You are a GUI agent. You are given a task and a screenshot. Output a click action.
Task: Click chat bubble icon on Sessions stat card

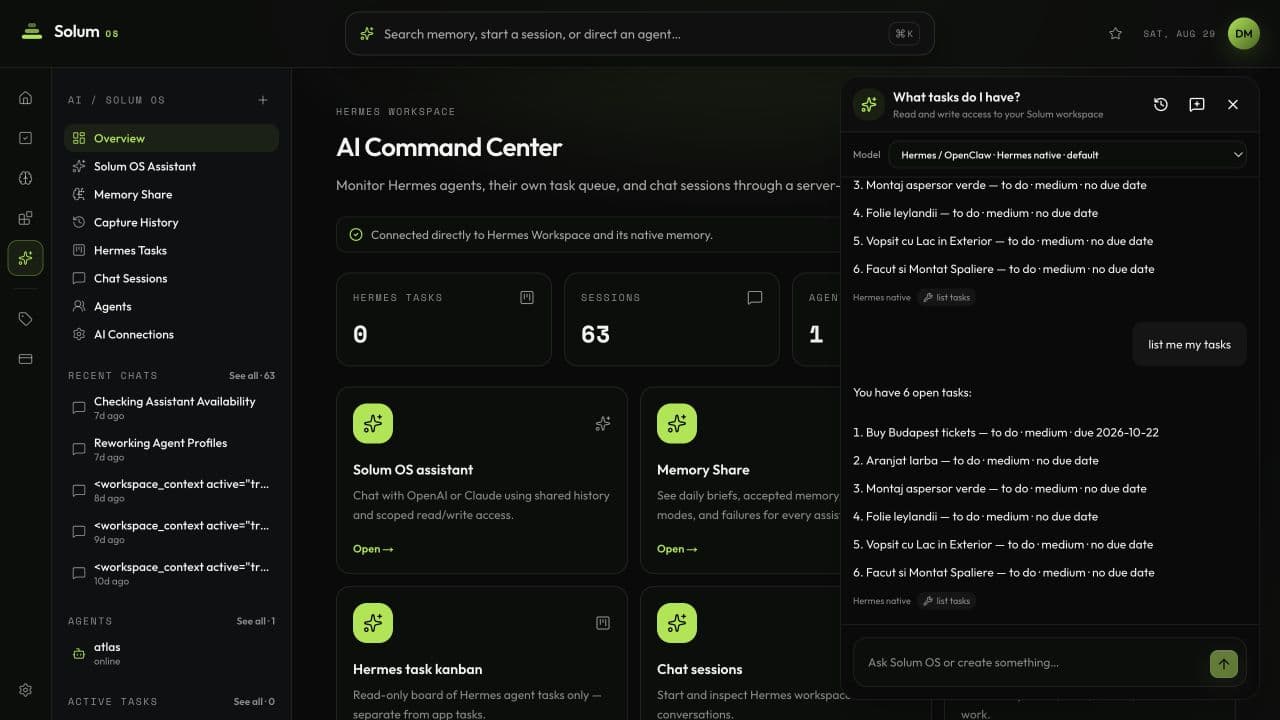(x=755, y=297)
